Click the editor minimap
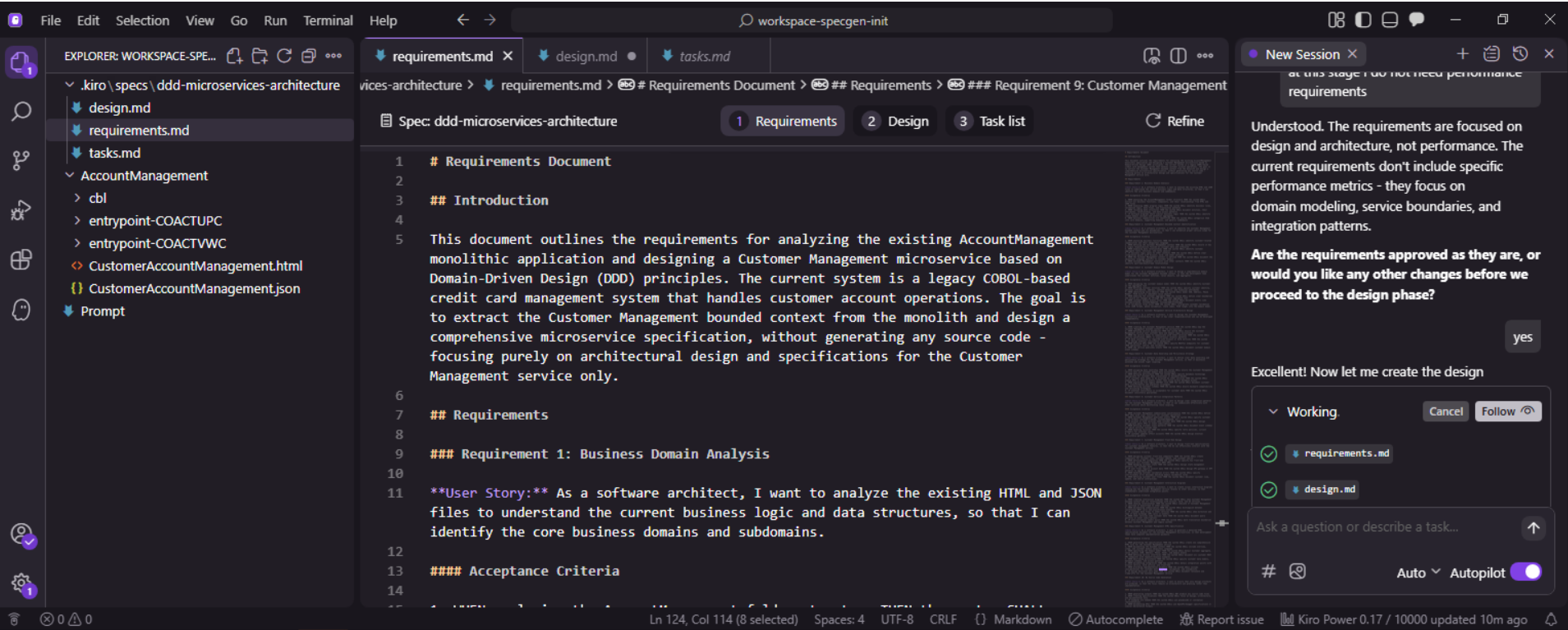This screenshot has width=1568, height=630. pos(1168,378)
